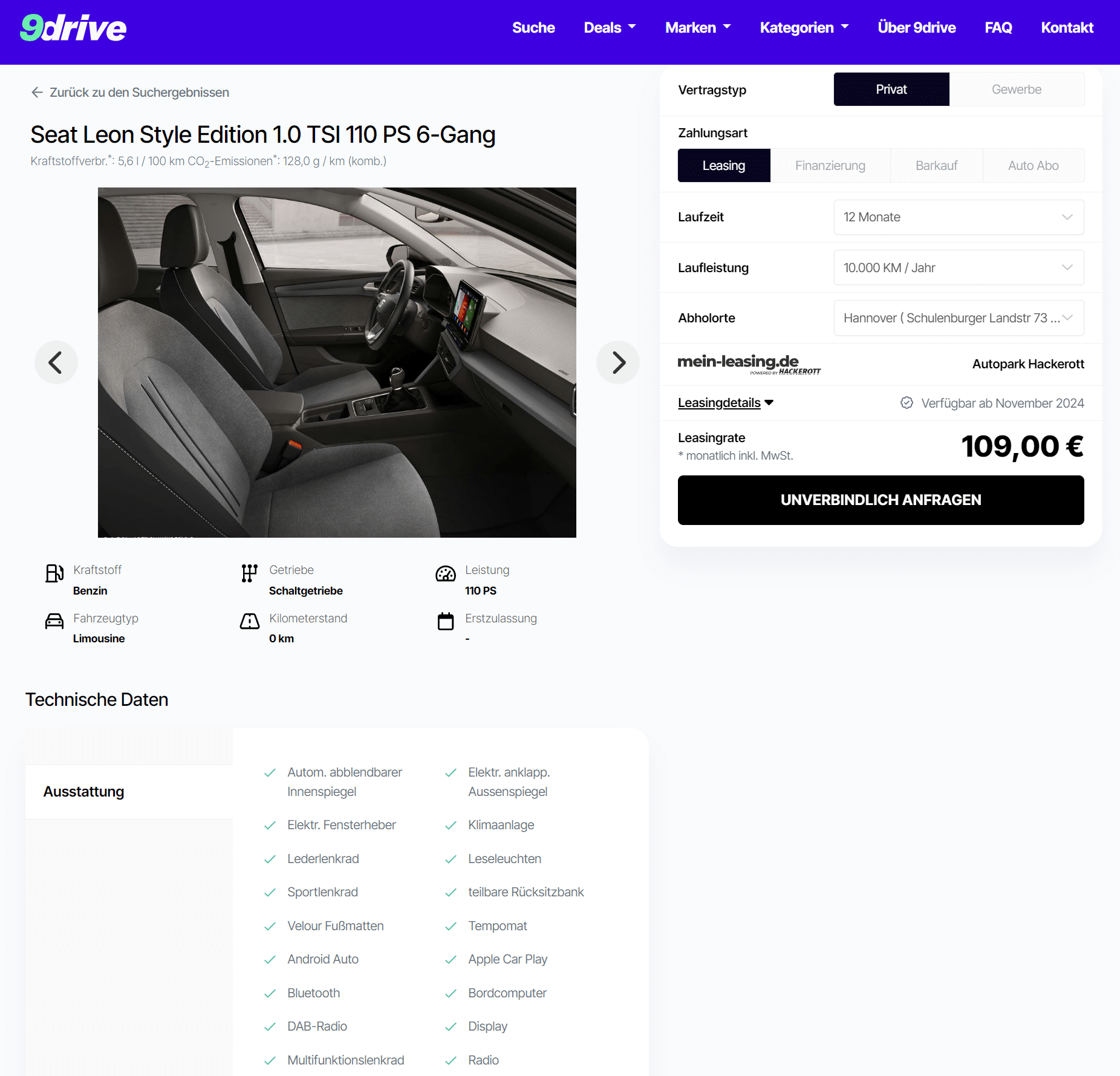This screenshot has width=1120, height=1076.
Task: Open the Abholorte Hannover dropdown
Action: tap(959, 318)
